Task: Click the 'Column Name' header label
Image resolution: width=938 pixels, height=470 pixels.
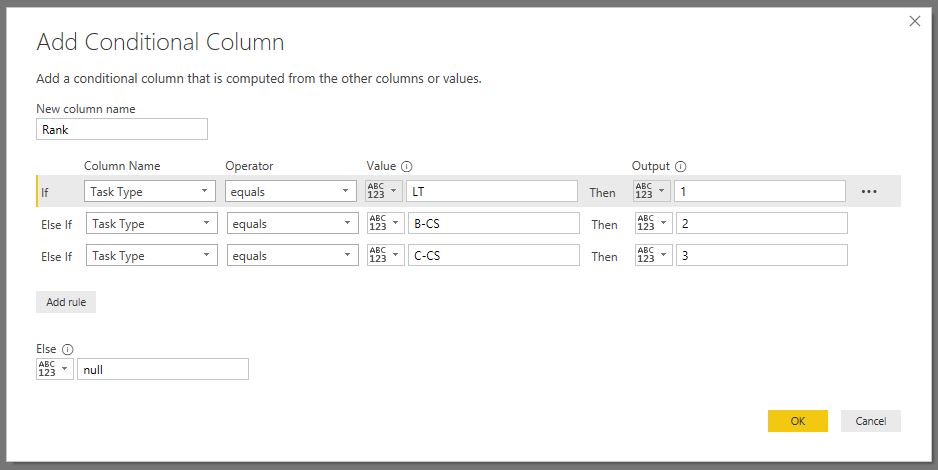Action: 122,166
